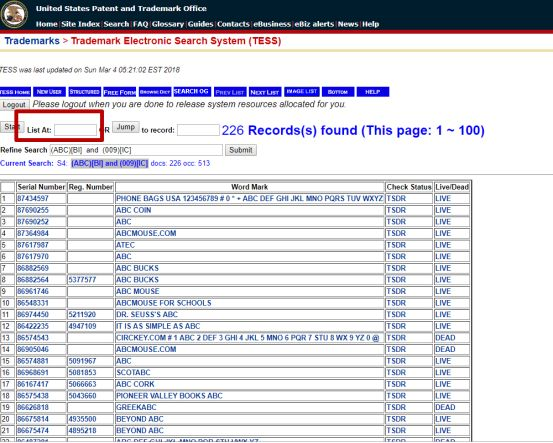Jump to Bottom toolbar button
Screen dimensions: 553x443
tap(338, 92)
